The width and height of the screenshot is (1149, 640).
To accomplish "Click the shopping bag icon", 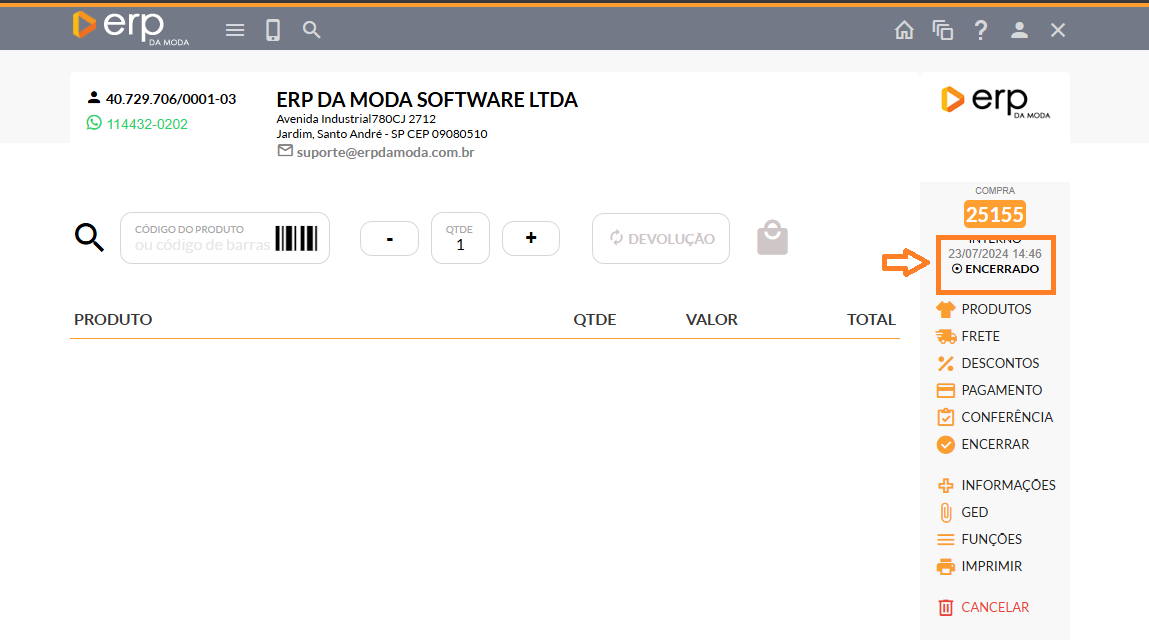I will coord(772,238).
